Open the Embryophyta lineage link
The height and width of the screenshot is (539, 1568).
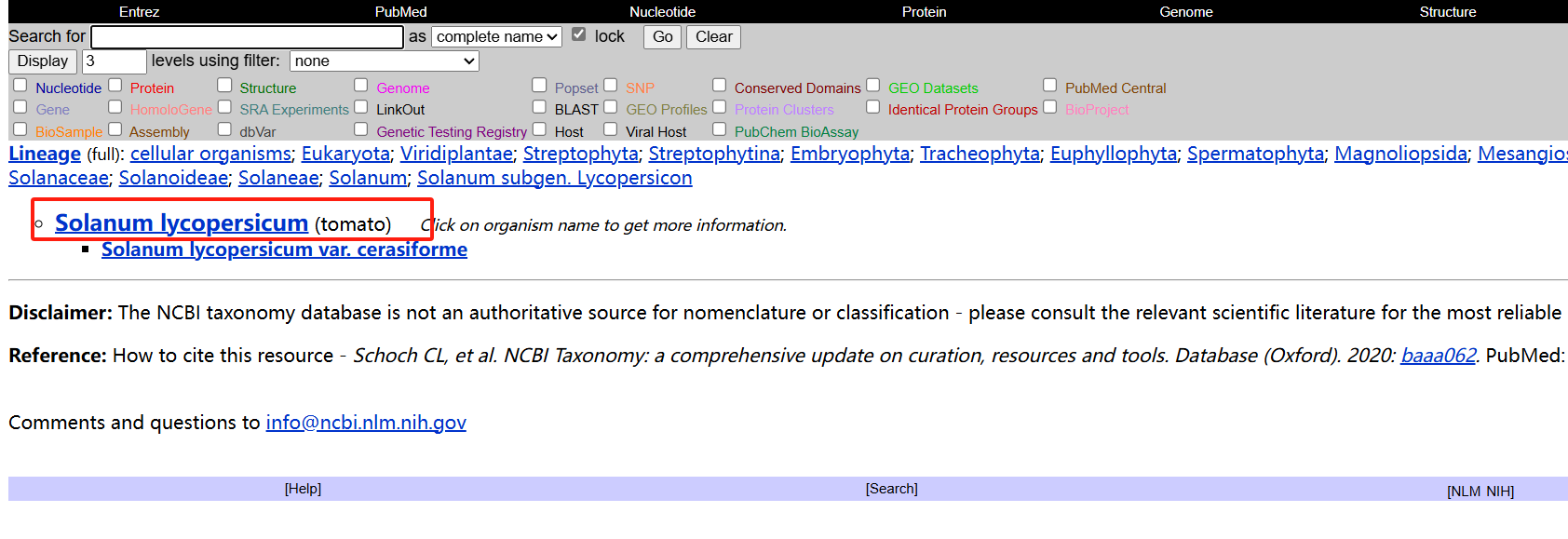coord(850,154)
